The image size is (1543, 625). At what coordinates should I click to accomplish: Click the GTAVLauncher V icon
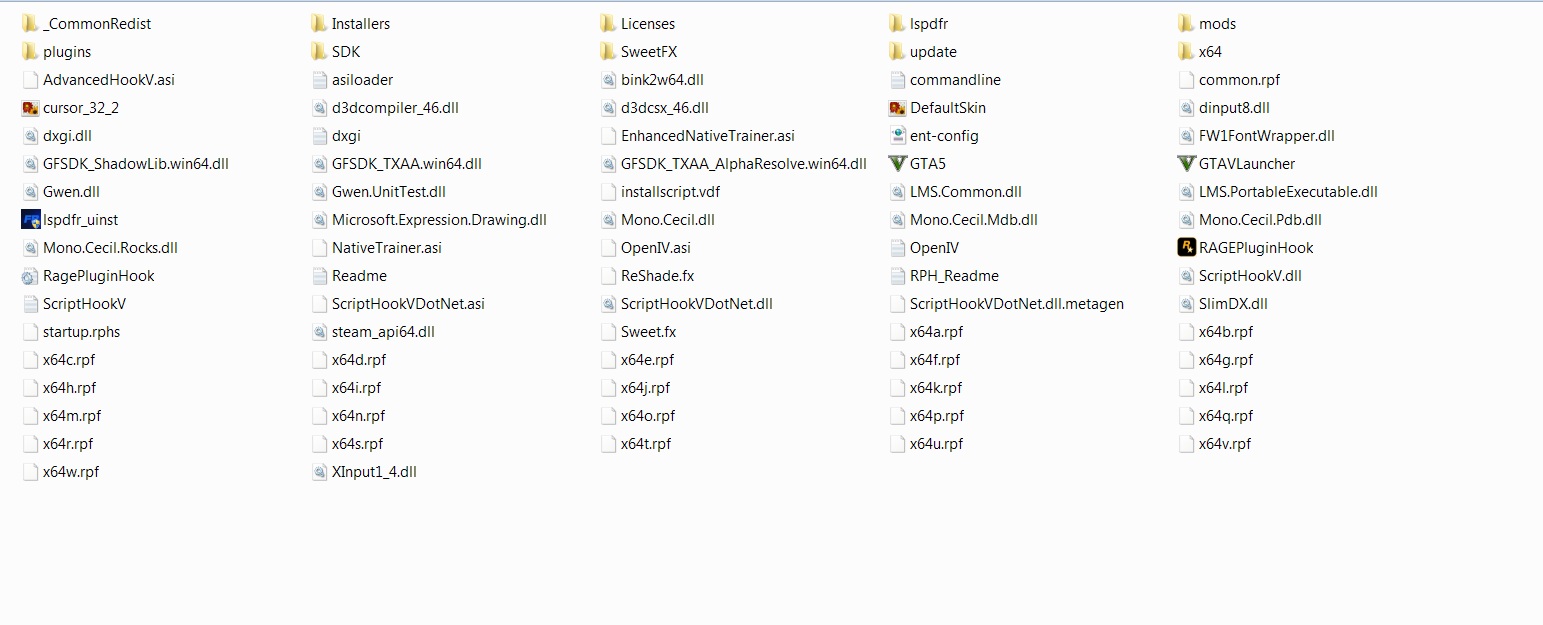(x=1186, y=163)
